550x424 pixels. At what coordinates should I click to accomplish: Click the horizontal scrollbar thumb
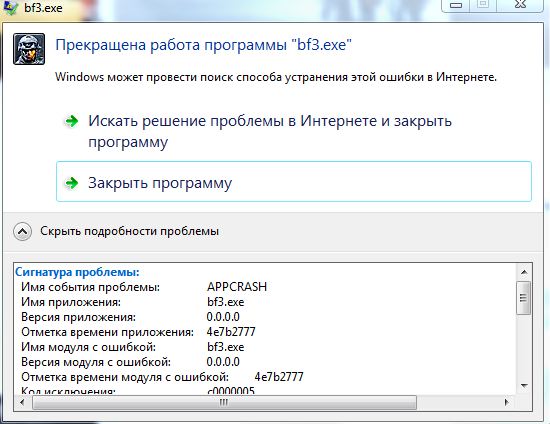(224, 403)
